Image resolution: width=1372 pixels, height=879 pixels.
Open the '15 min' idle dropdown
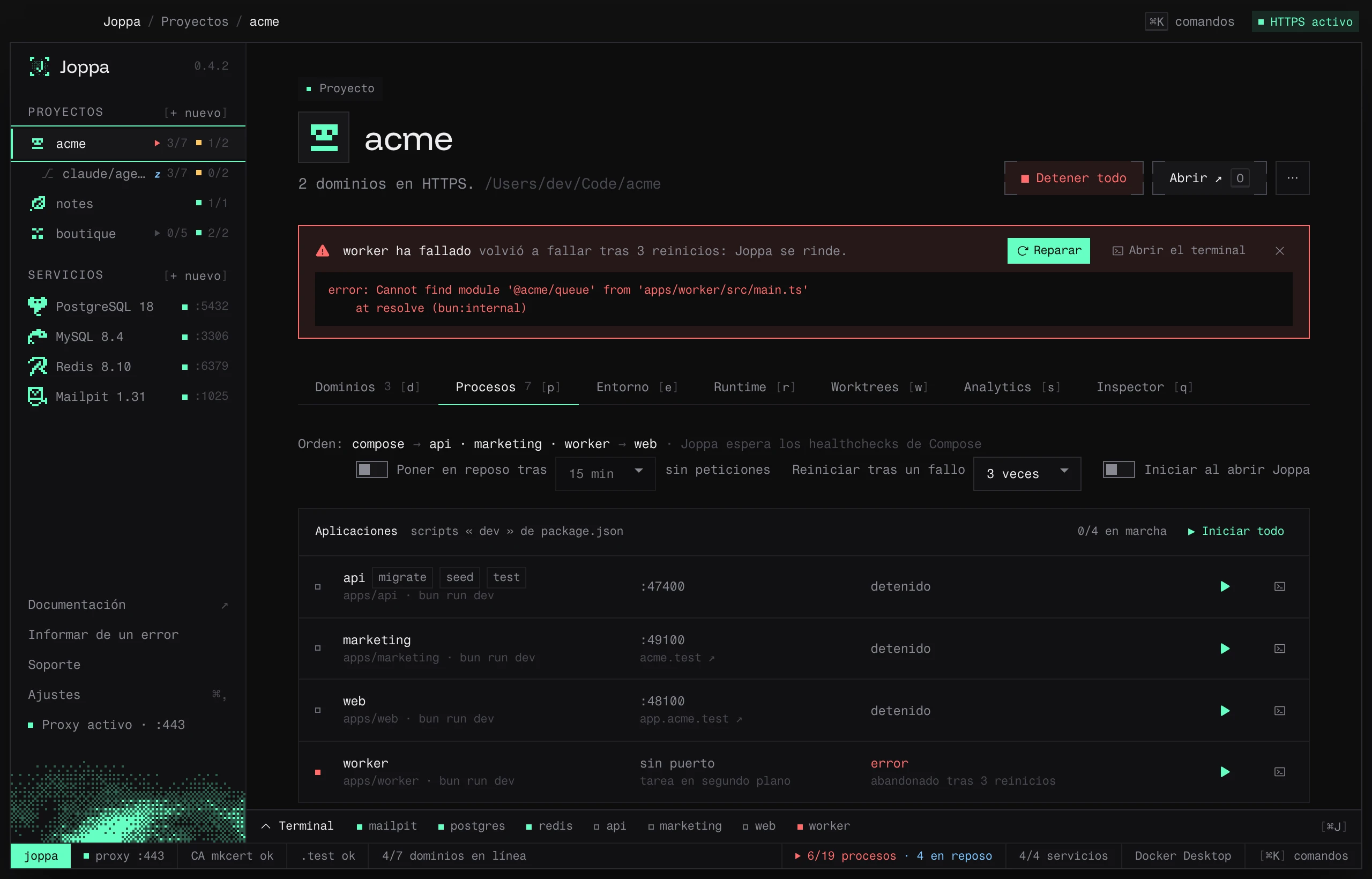click(x=605, y=474)
